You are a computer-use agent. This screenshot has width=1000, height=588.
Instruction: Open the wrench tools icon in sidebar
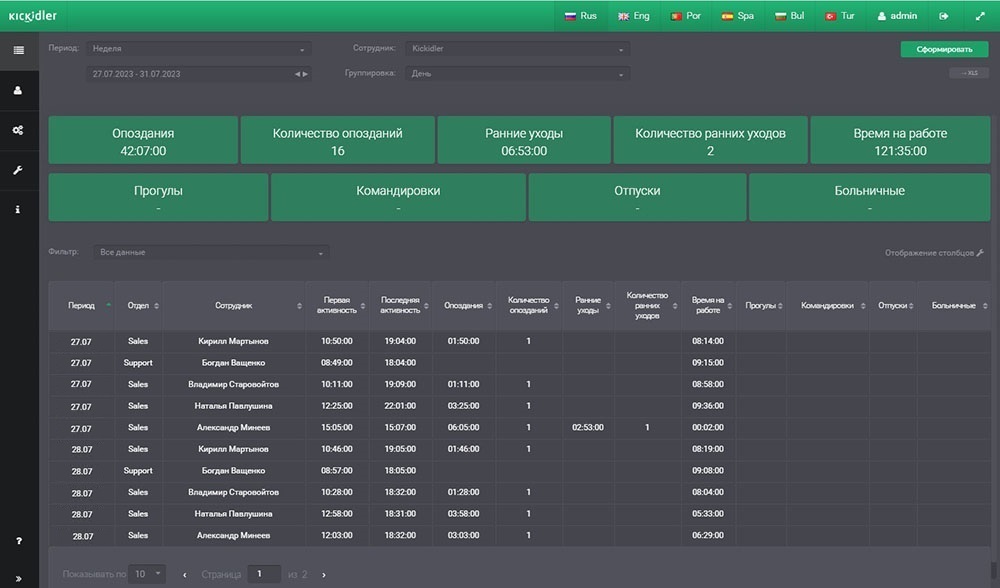pyautogui.click(x=19, y=170)
